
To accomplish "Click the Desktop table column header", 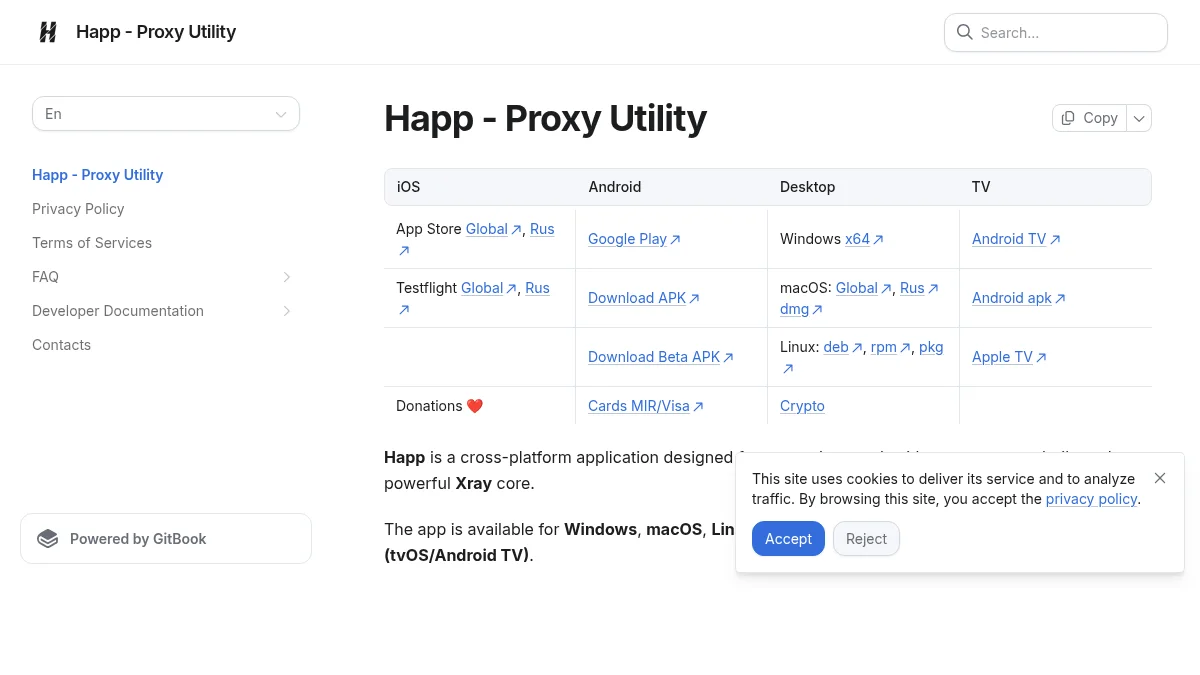I will click(807, 187).
